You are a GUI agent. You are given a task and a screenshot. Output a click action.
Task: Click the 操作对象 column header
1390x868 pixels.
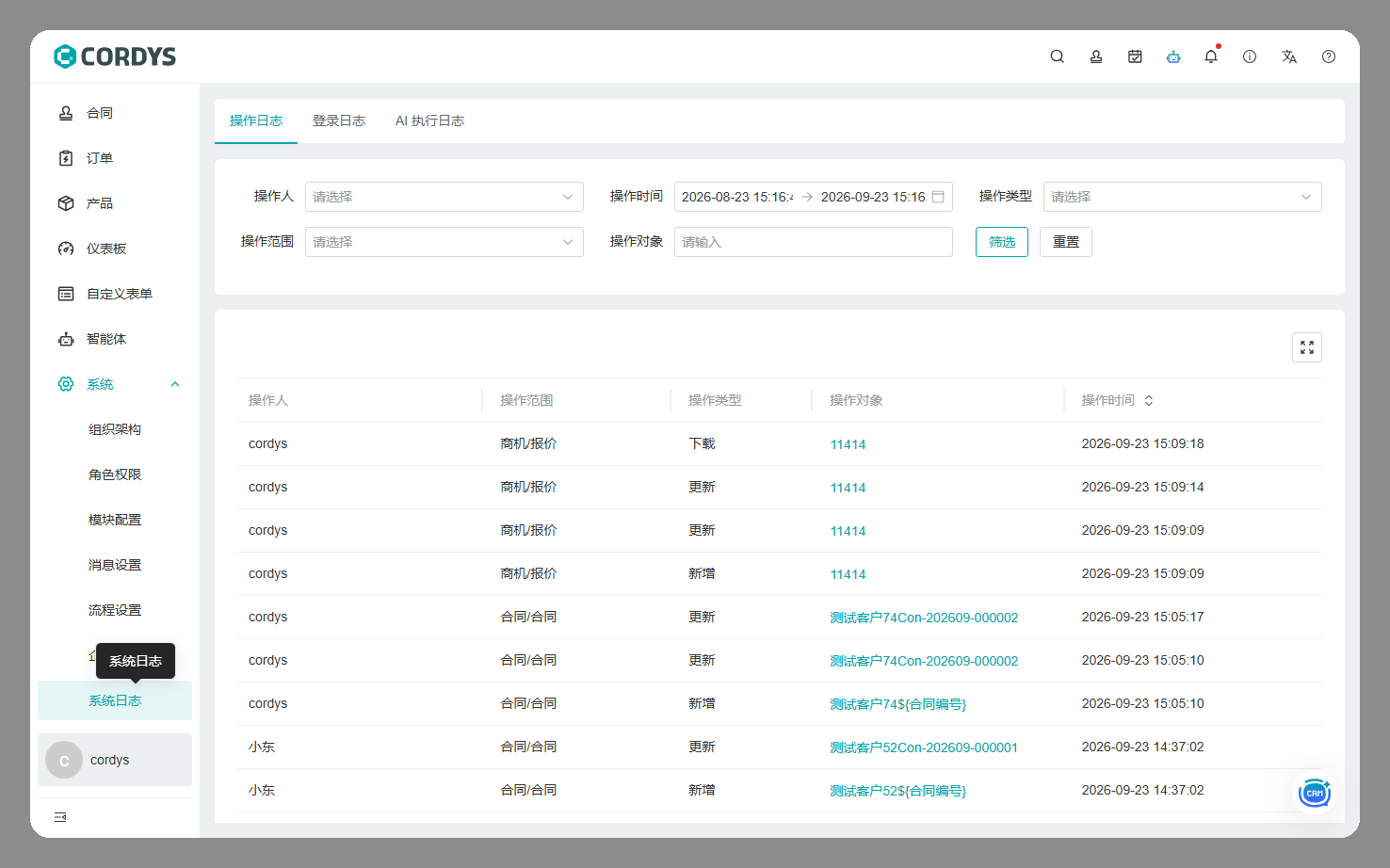coord(856,400)
